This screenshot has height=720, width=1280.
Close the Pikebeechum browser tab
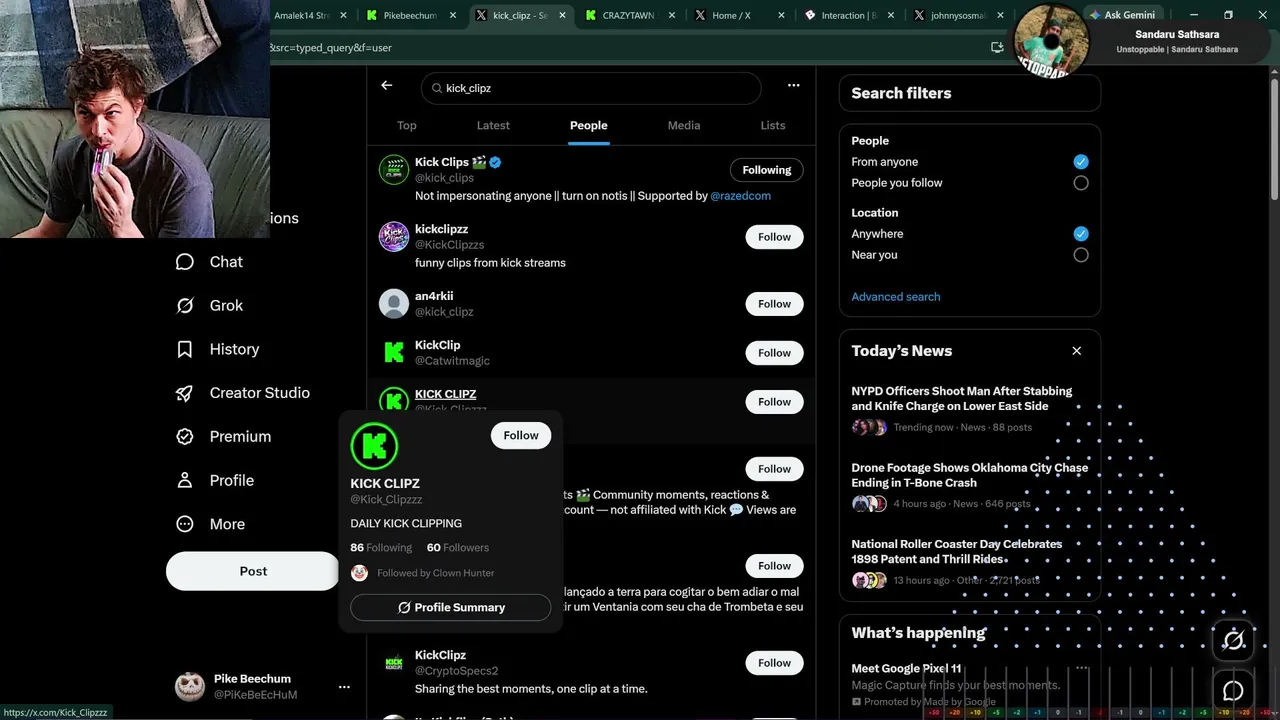pyautogui.click(x=452, y=15)
